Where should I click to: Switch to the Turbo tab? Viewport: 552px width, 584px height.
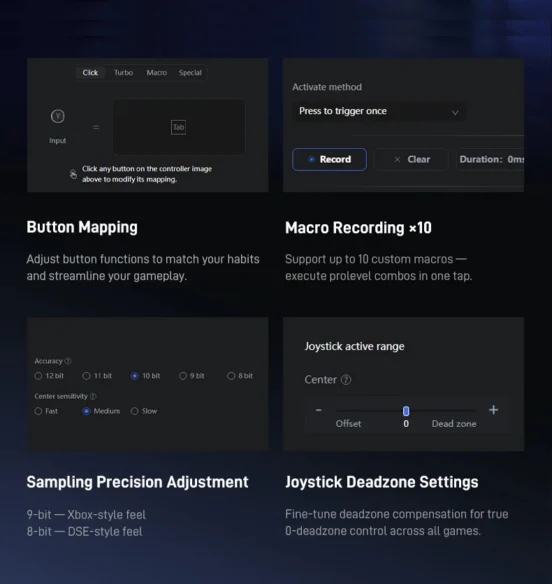(123, 73)
